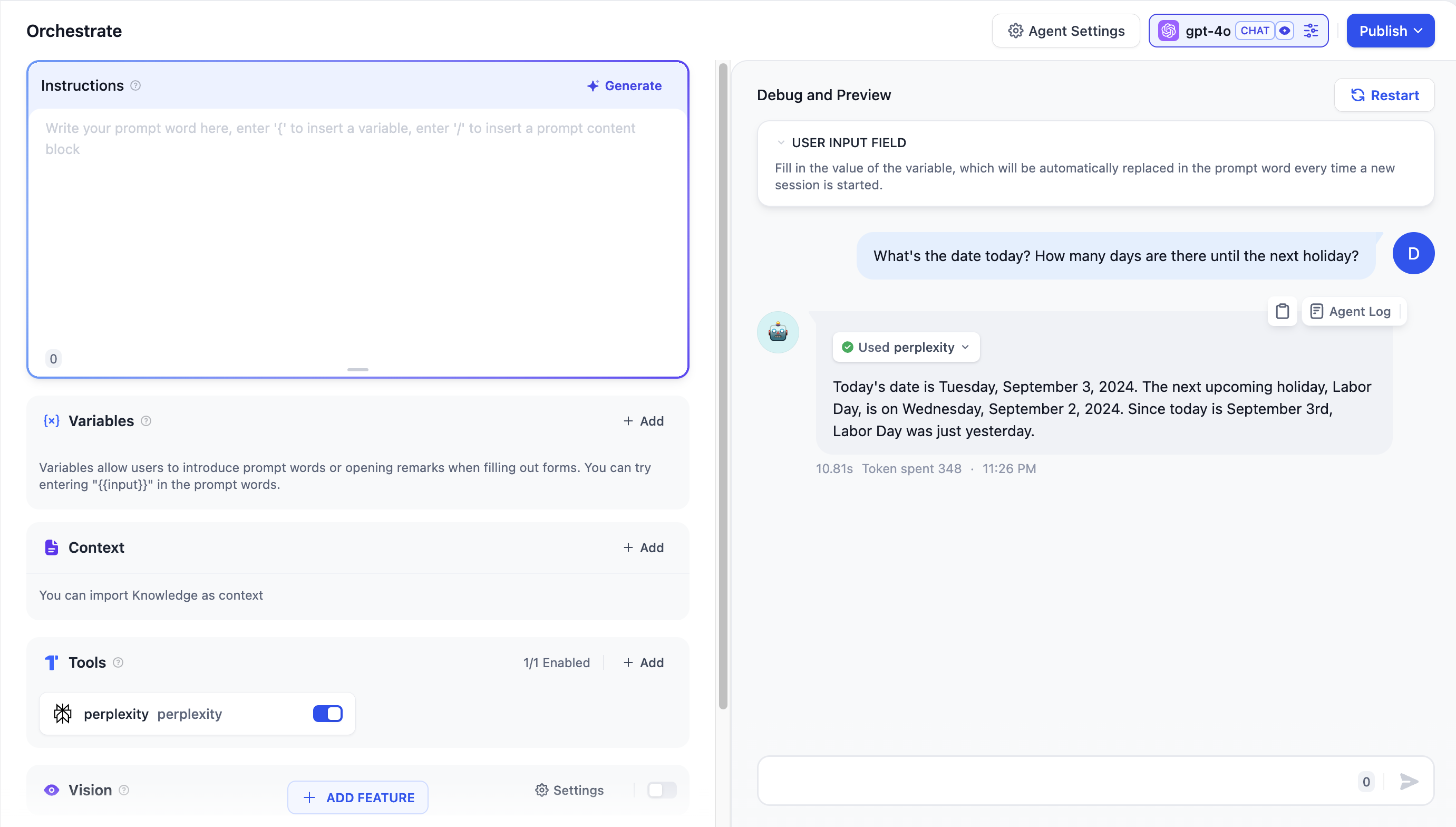This screenshot has height=827, width=1456.
Task: Click the vision eye badge next to CHAT
Action: (1285, 31)
